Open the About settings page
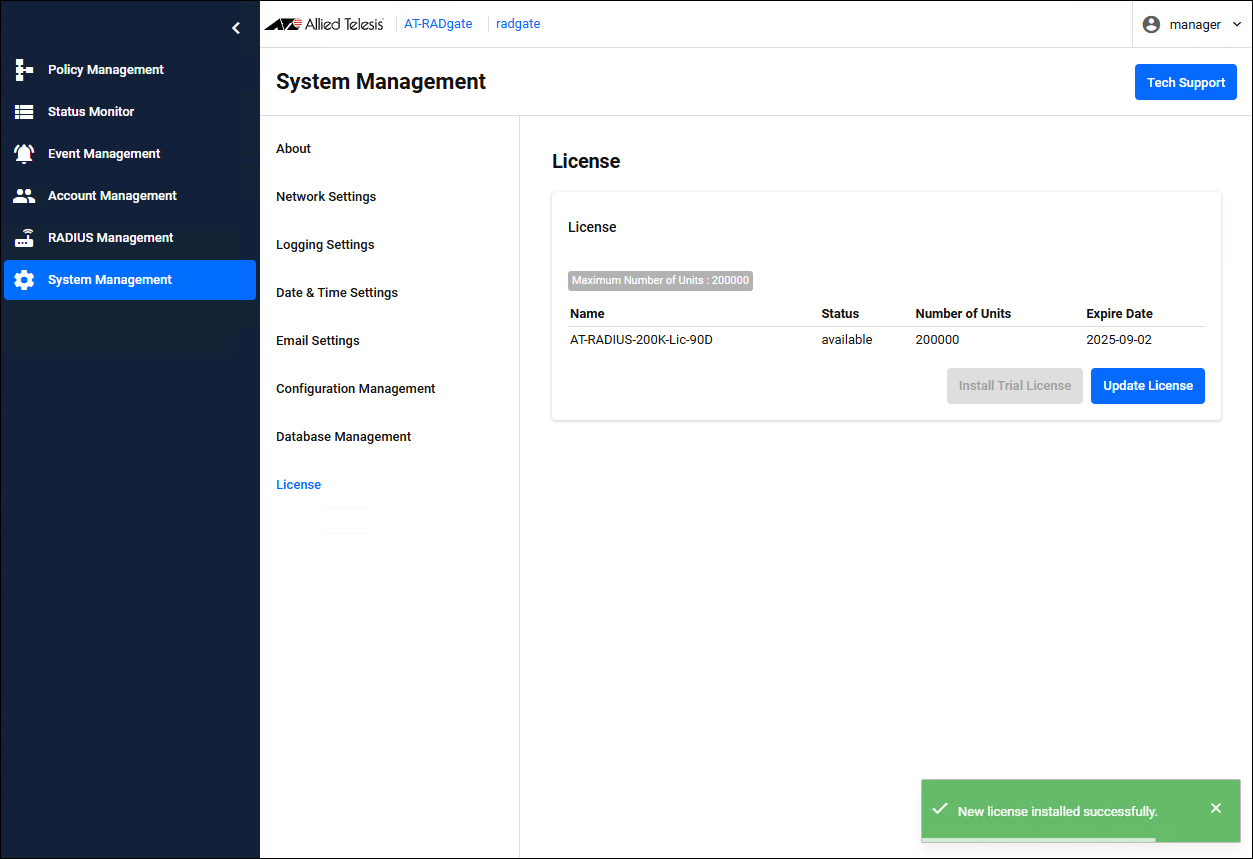Viewport: 1253px width, 859px height. pos(293,149)
